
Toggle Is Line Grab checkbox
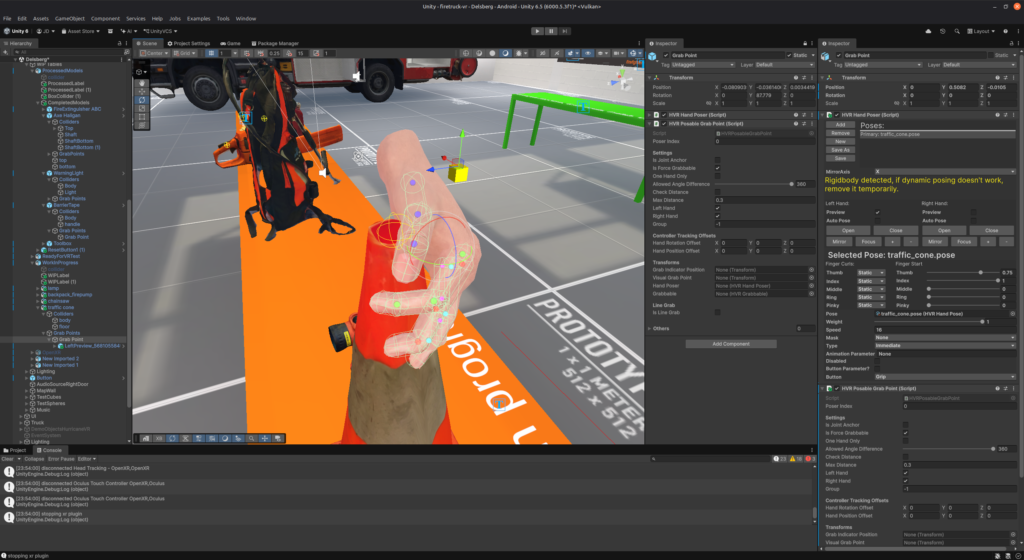point(717,313)
